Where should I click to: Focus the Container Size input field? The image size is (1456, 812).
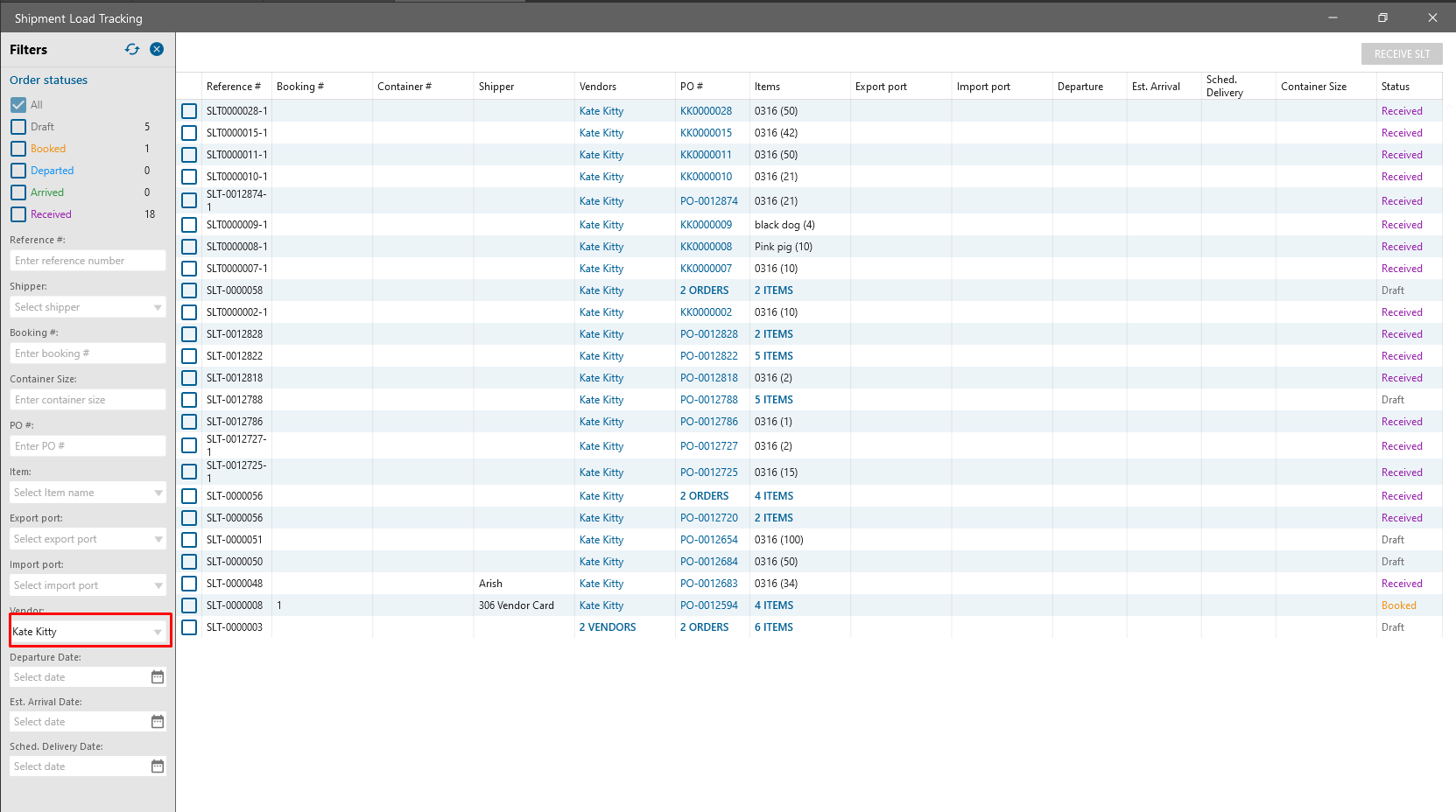(88, 400)
